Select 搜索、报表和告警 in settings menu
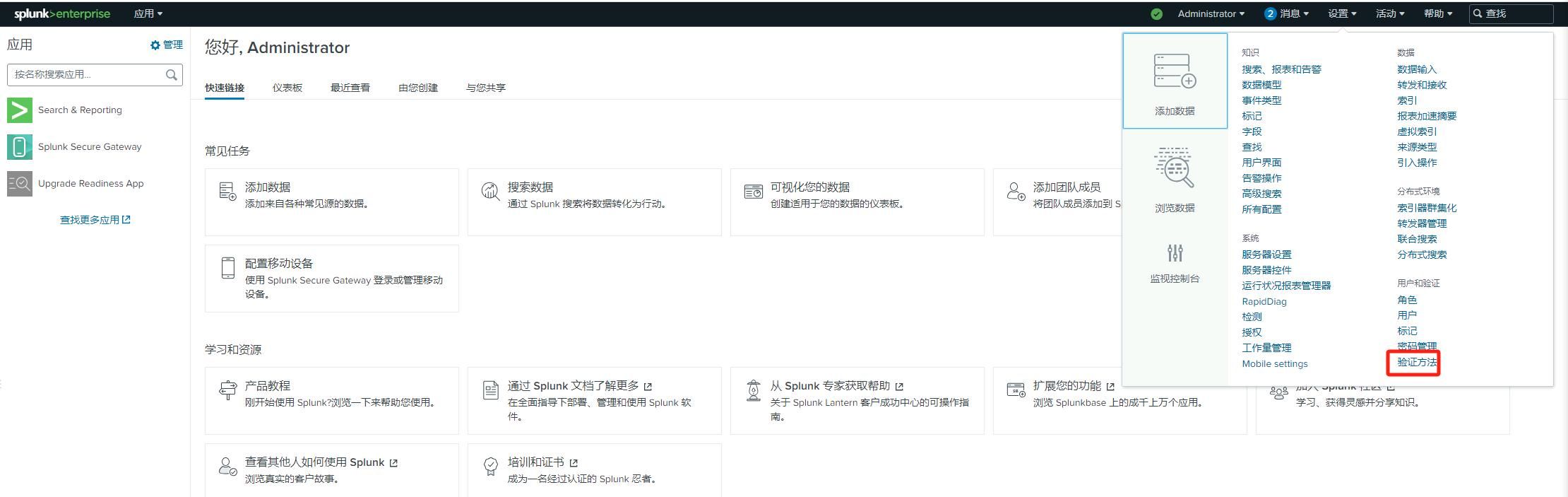 1281,69
